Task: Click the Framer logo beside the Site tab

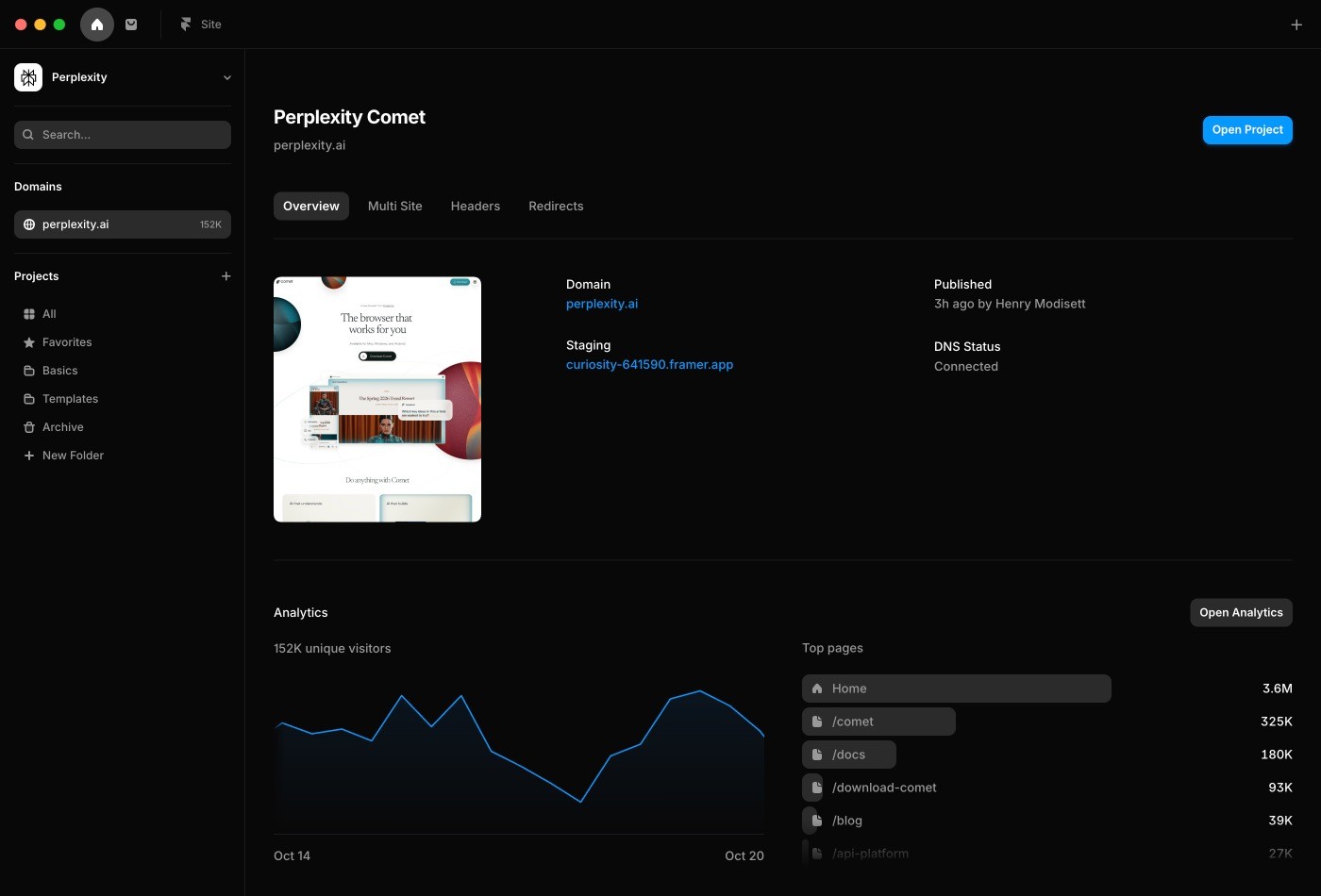Action: tap(185, 25)
